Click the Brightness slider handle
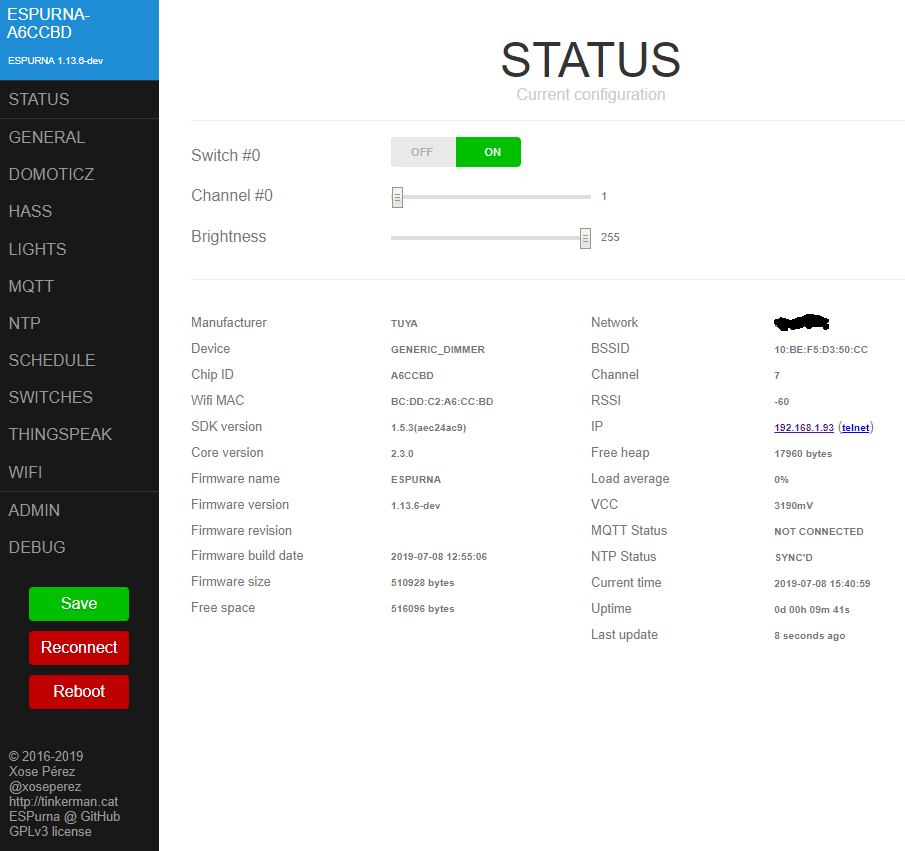The height and width of the screenshot is (851, 905). tap(585, 238)
